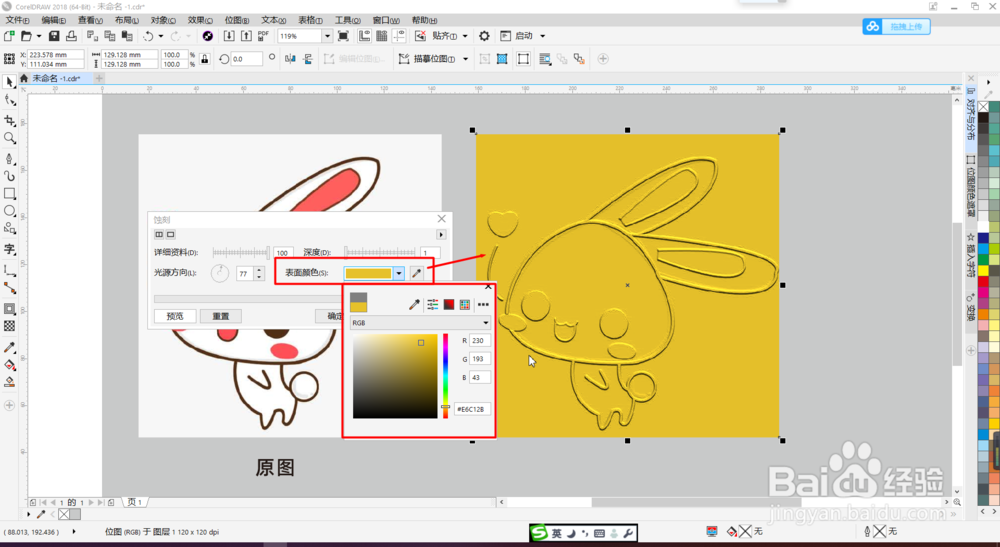Image resolution: width=1000 pixels, height=547 pixels.
Task: Open the surface color dropdown arrow
Action: (399, 274)
